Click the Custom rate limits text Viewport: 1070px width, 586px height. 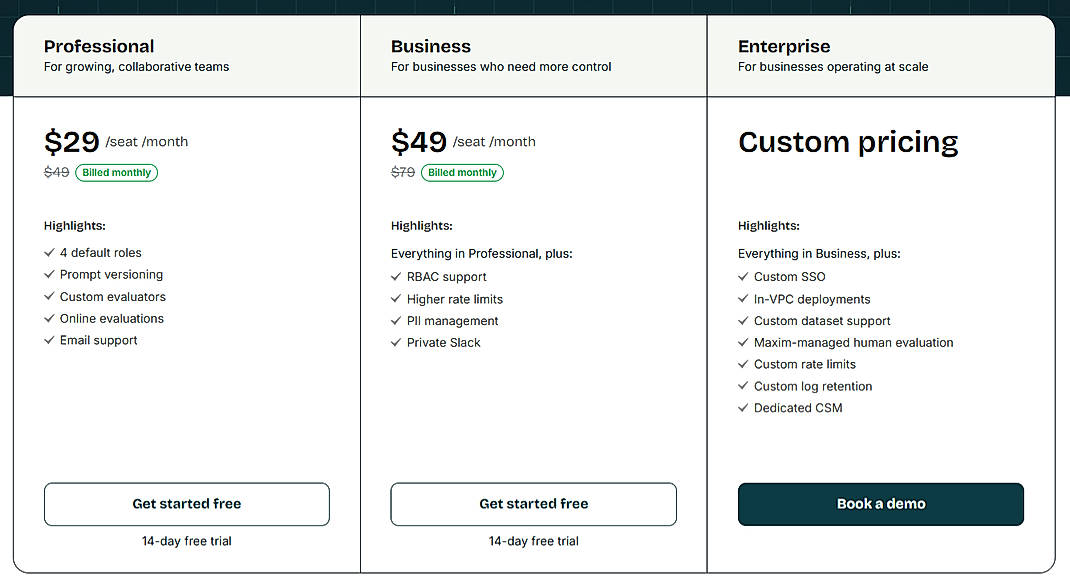tap(805, 365)
